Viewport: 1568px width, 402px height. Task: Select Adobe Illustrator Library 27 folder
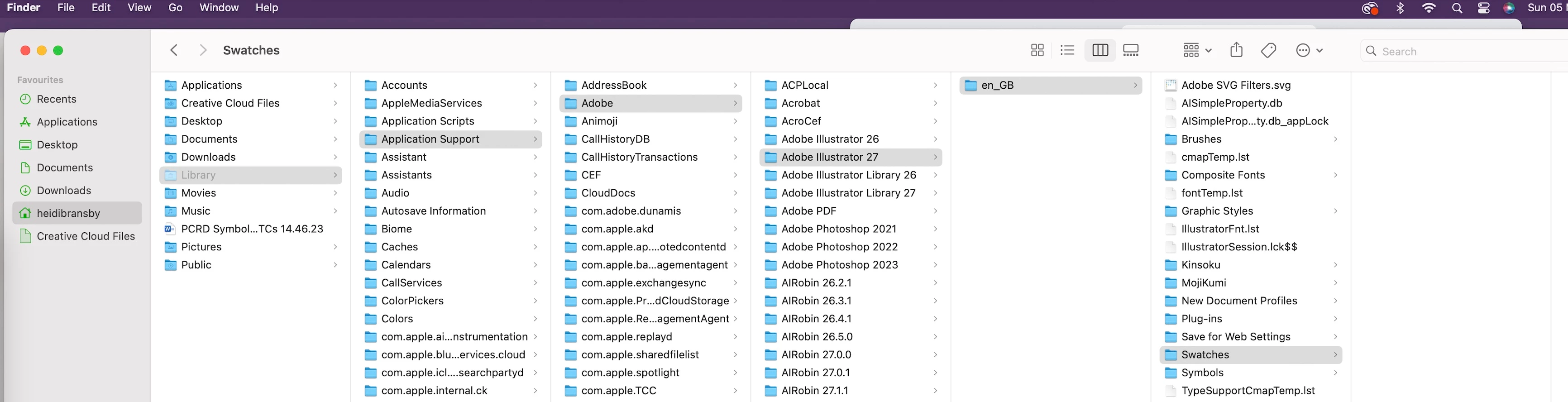click(851, 193)
